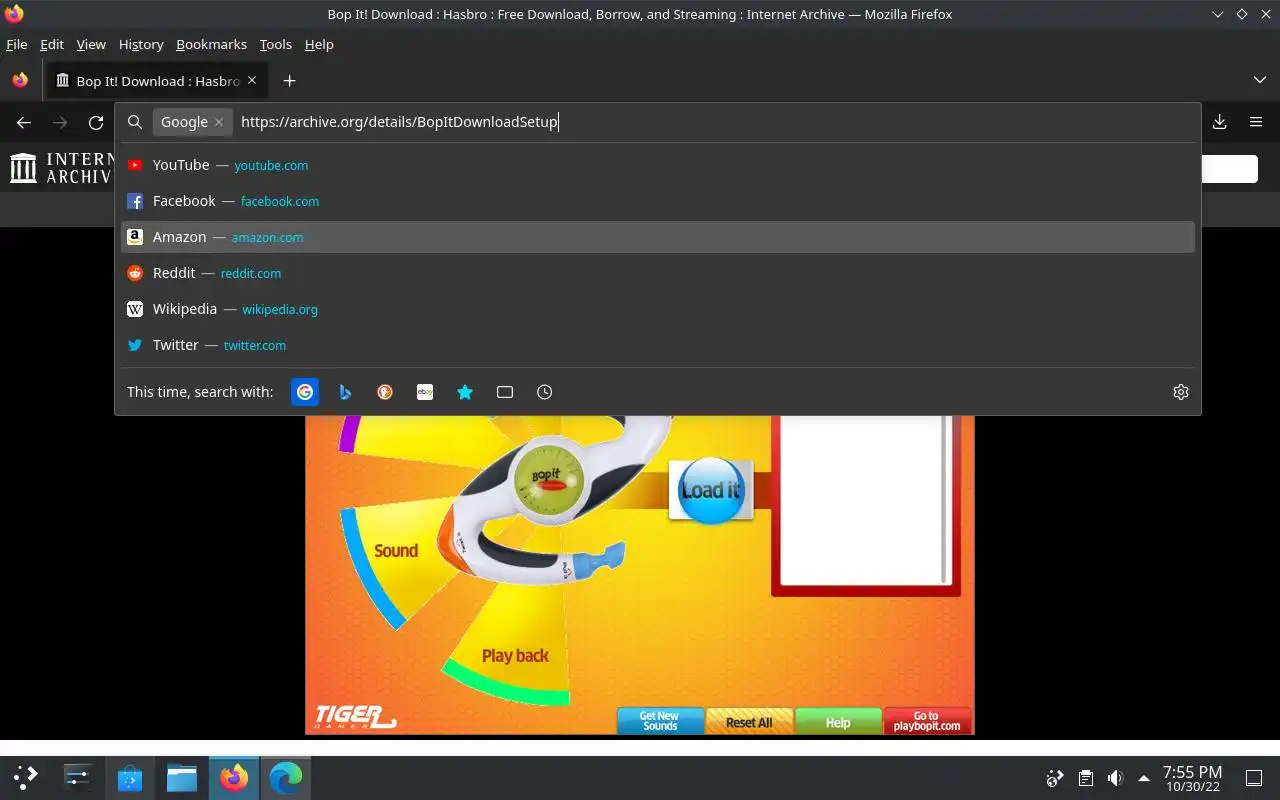The height and width of the screenshot is (800, 1280).
Task: Select YouTube suggestion youtube.com
Action: tap(658, 165)
